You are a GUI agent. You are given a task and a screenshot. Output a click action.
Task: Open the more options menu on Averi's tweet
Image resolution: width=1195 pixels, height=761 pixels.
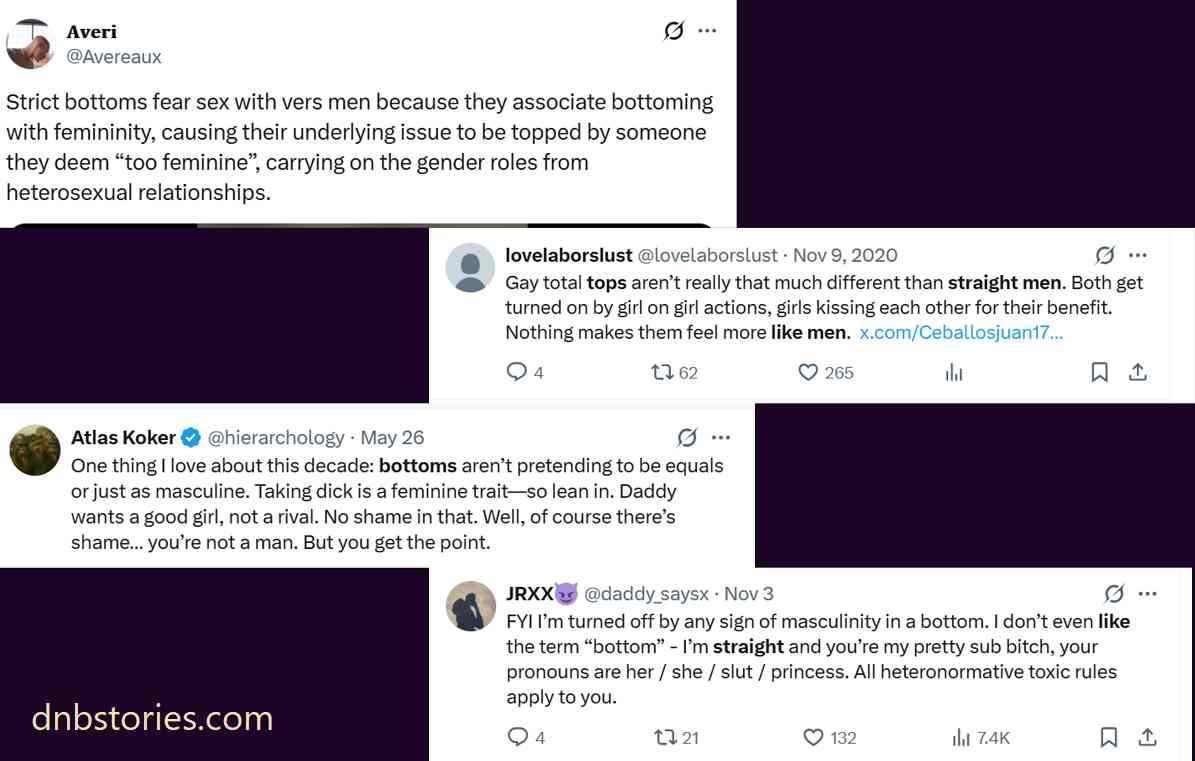708,30
